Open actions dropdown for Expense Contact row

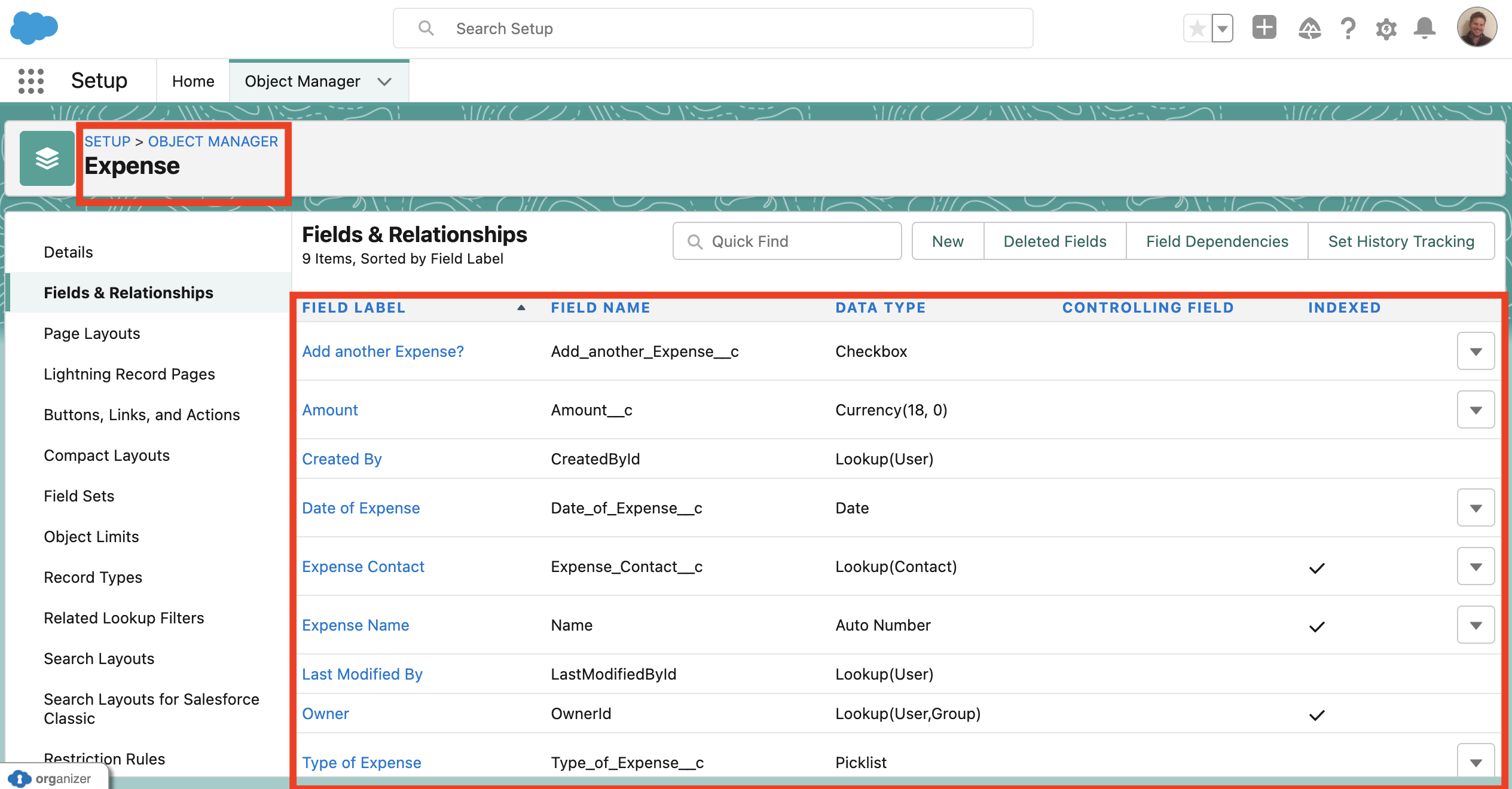tap(1476, 567)
